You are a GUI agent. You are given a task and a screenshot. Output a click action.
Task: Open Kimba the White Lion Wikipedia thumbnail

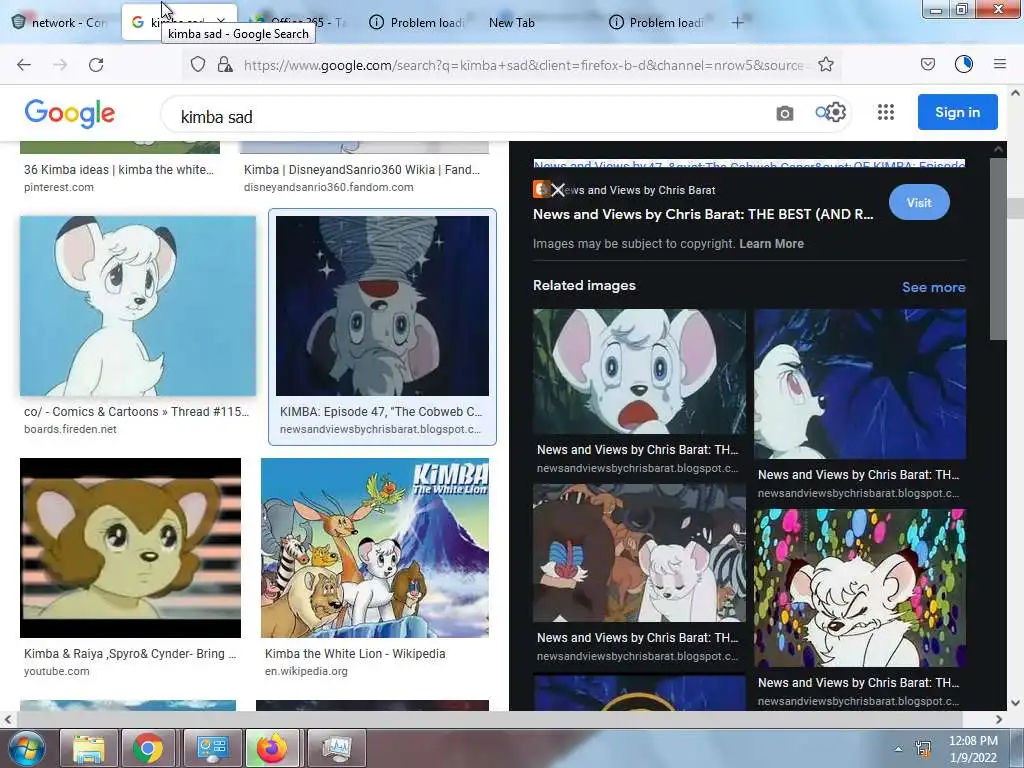pyautogui.click(x=375, y=547)
